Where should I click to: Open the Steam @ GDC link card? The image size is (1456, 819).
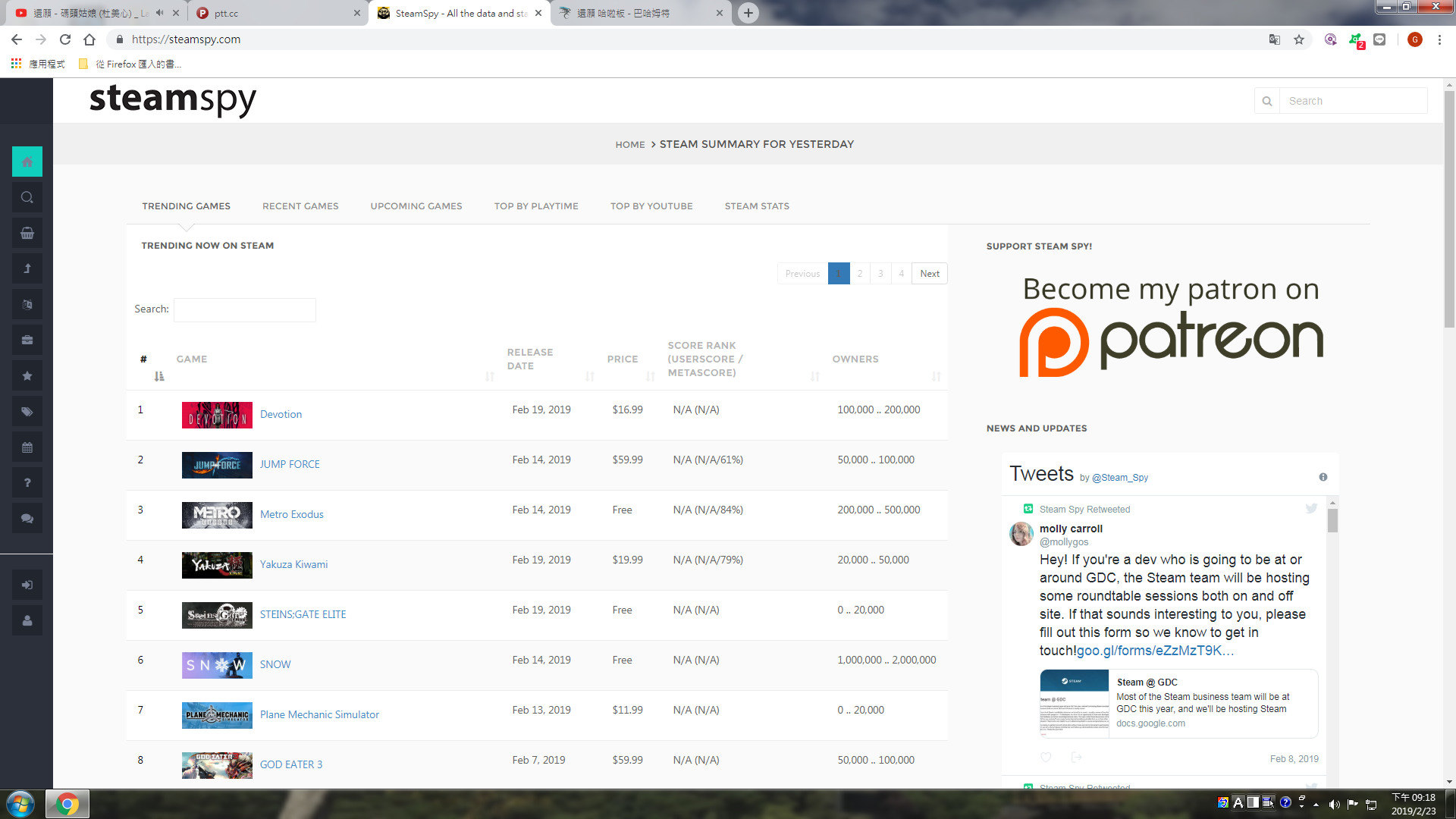(x=1178, y=704)
